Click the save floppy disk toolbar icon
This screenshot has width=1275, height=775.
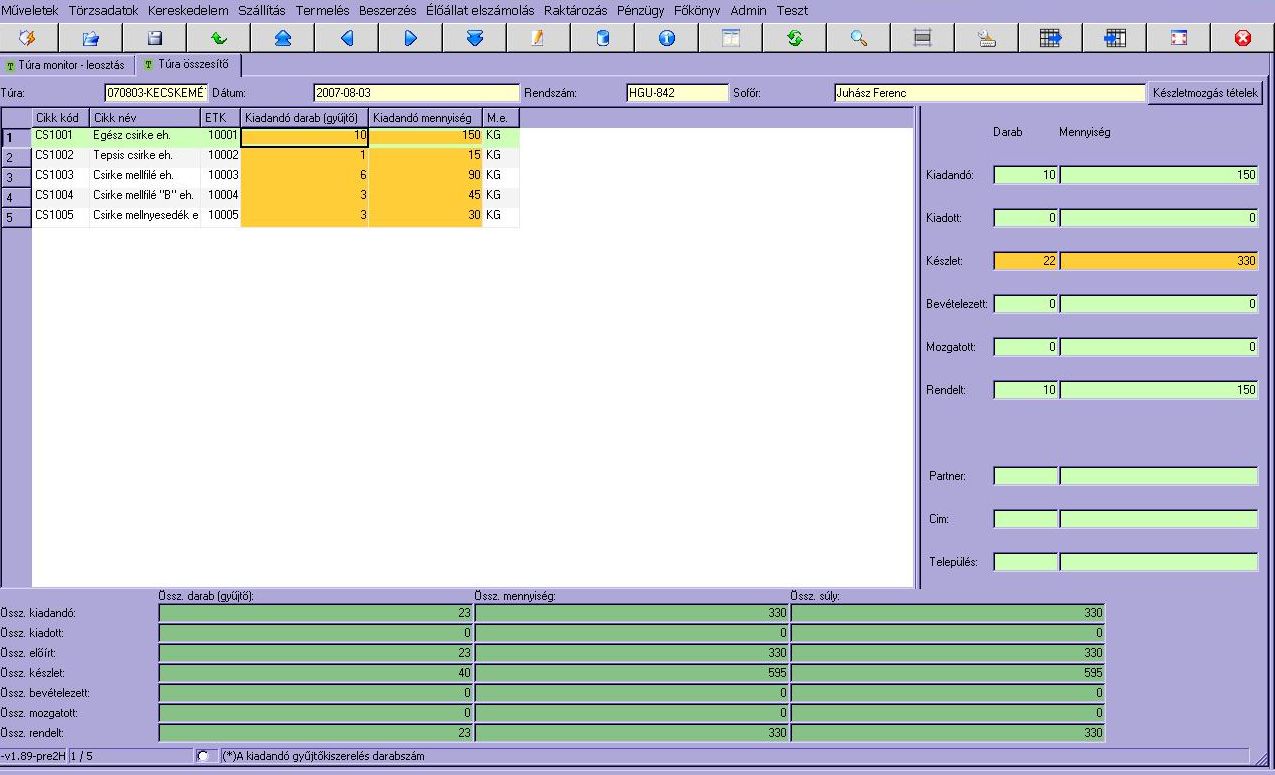click(x=155, y=38)
